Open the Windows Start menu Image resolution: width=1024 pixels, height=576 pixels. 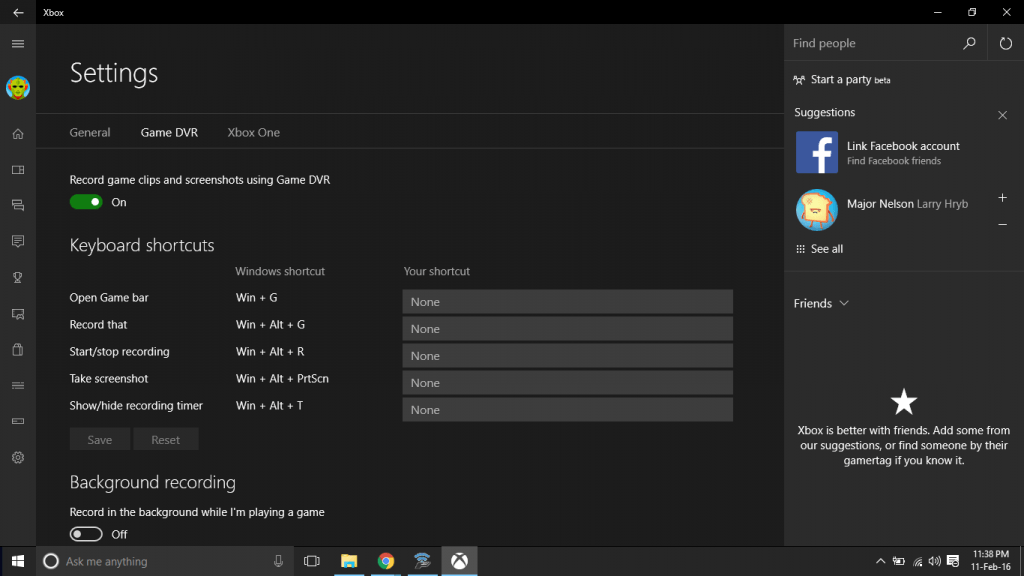coord(18,561)
